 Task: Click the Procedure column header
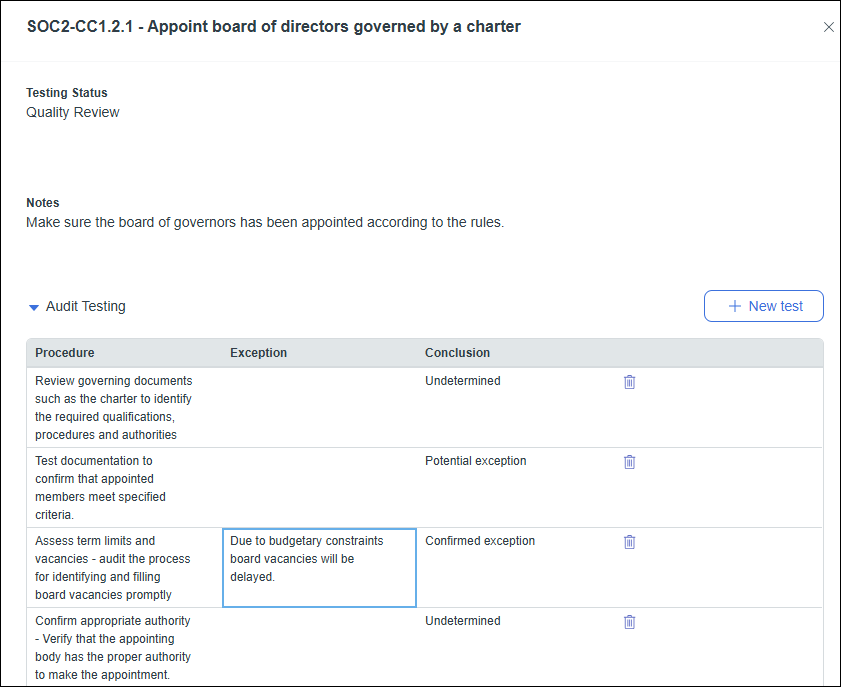(x=64, y=353)
